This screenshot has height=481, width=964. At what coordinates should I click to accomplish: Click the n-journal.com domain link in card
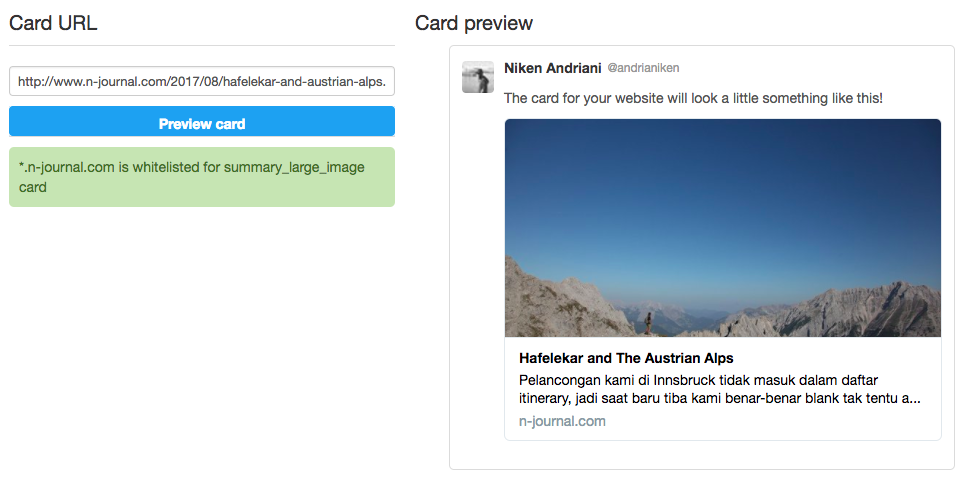[563, 421]
